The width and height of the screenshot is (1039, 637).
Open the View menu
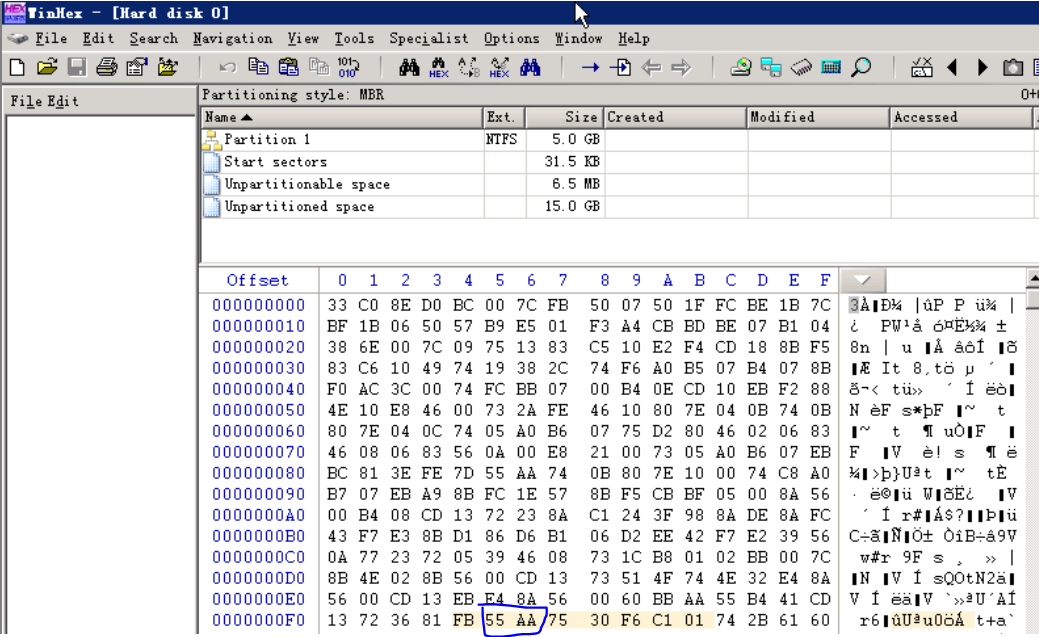(x=303, y=38)
